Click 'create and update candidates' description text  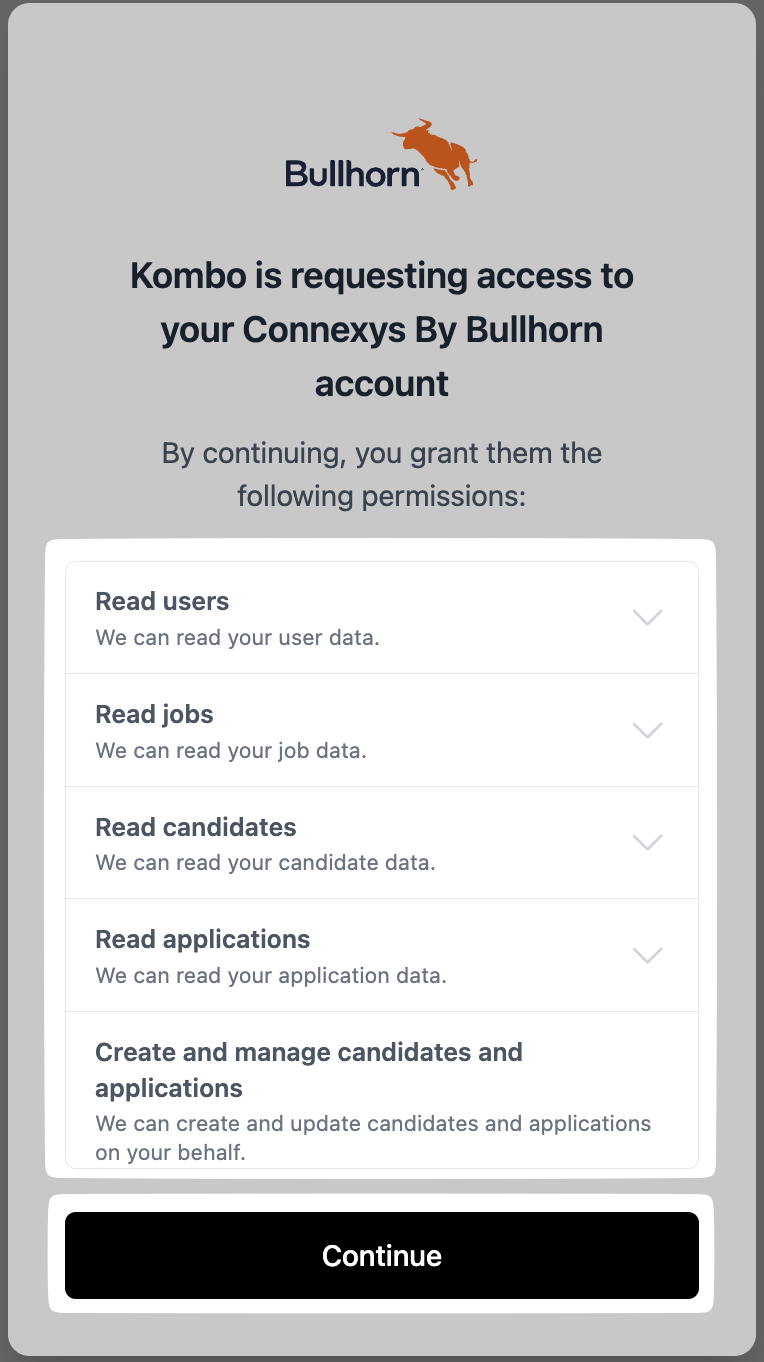click(373, 1138)
